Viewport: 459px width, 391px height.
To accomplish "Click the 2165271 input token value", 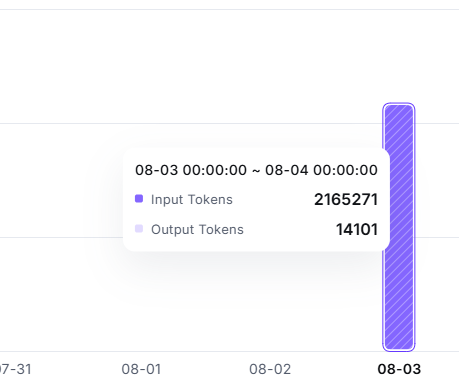I will click(346, 200).
